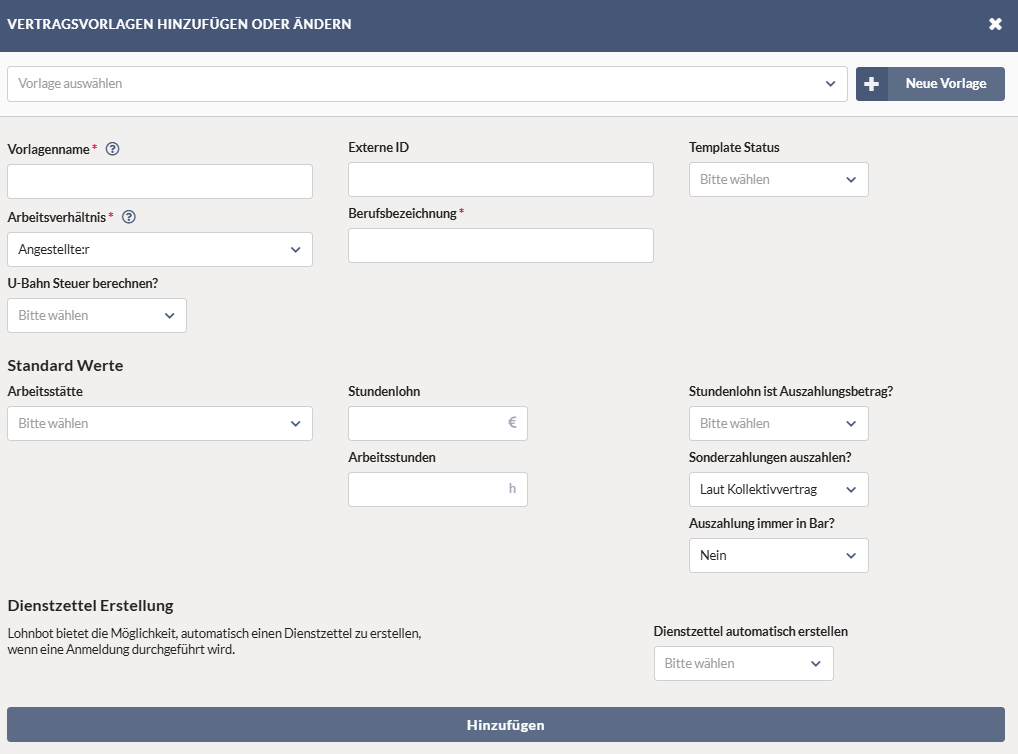Click the 'Standard Werte' heading
1018x754 pixels.
(x=65, y=366)
